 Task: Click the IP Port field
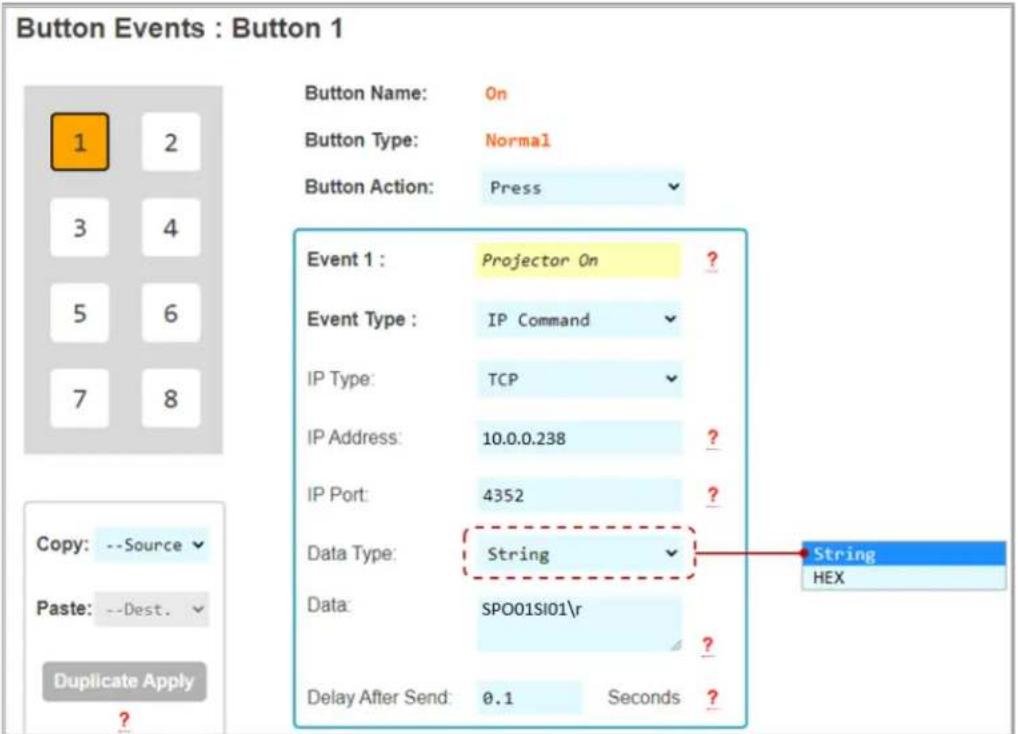[579, 495]
